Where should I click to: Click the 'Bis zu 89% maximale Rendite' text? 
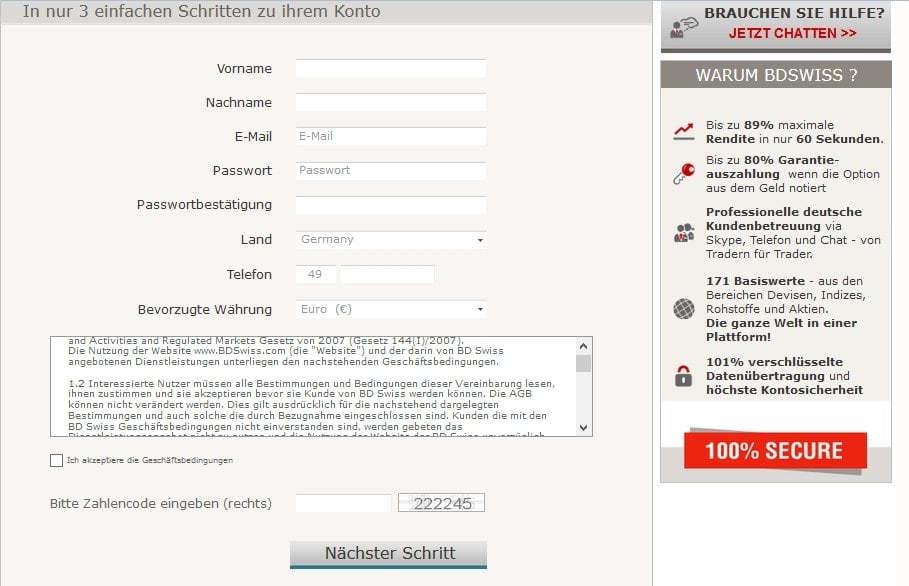pyautogui.click(x=770, y=132)
